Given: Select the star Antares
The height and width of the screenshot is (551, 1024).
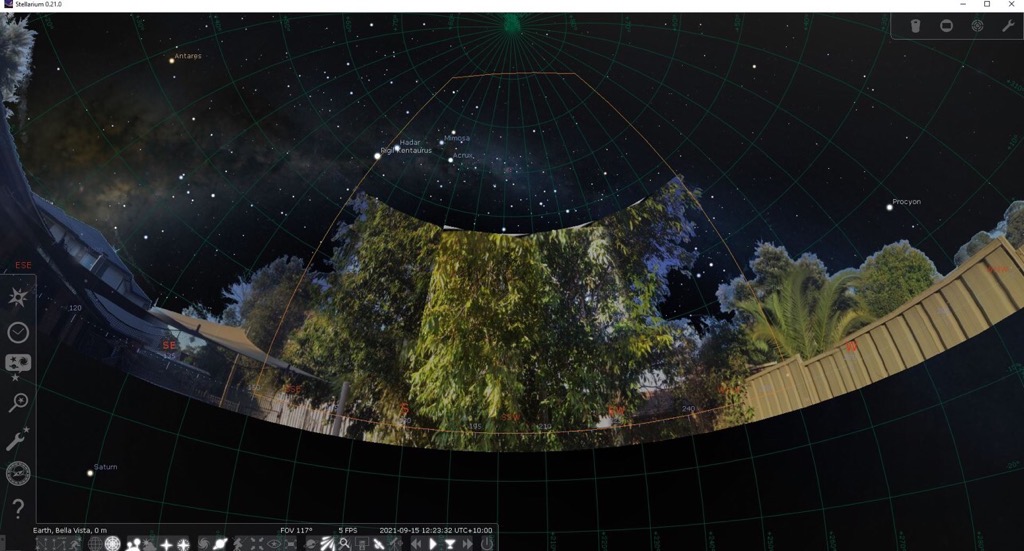Looking at the screenshot, I should 172,61.
